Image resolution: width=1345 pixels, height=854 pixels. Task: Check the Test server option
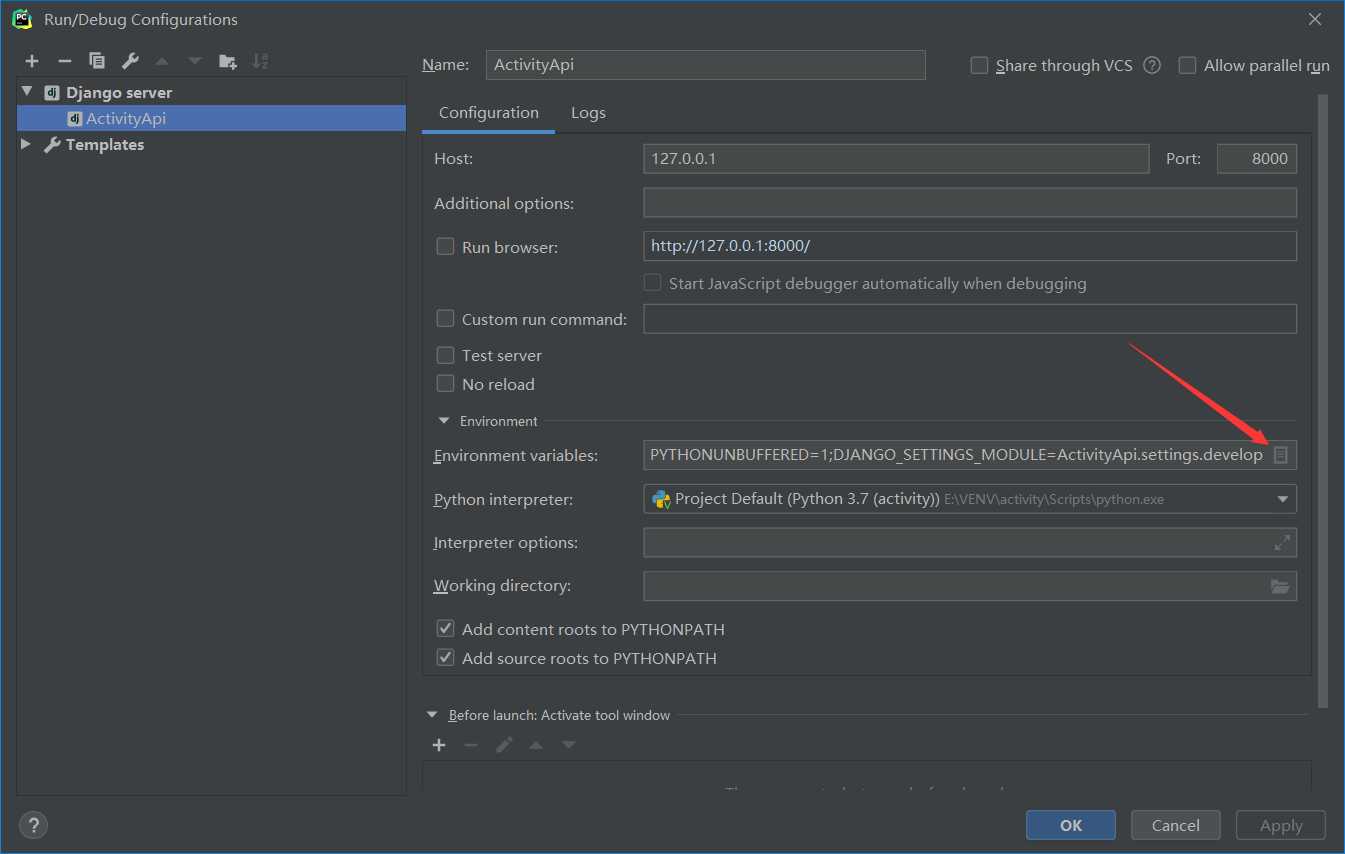(446, 355)
